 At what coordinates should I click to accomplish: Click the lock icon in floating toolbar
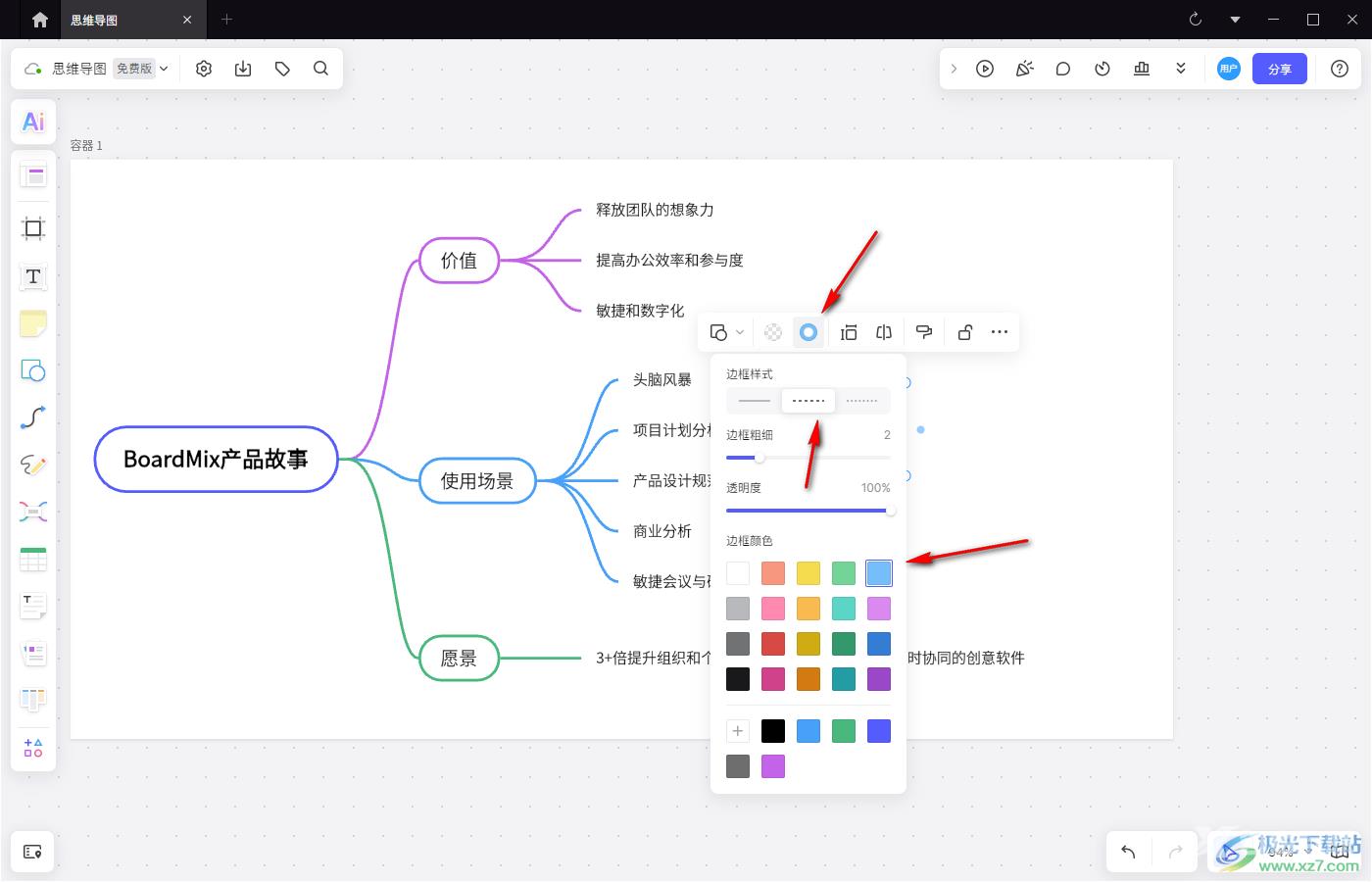coord(964,332)
